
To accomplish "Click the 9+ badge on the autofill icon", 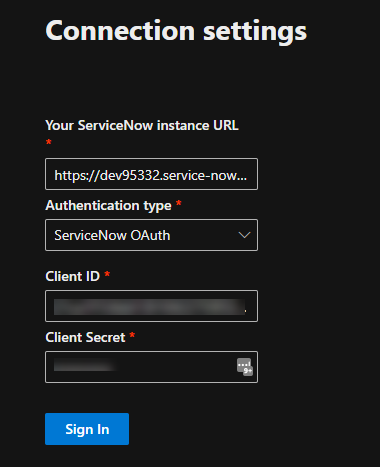I will point(248,371).
